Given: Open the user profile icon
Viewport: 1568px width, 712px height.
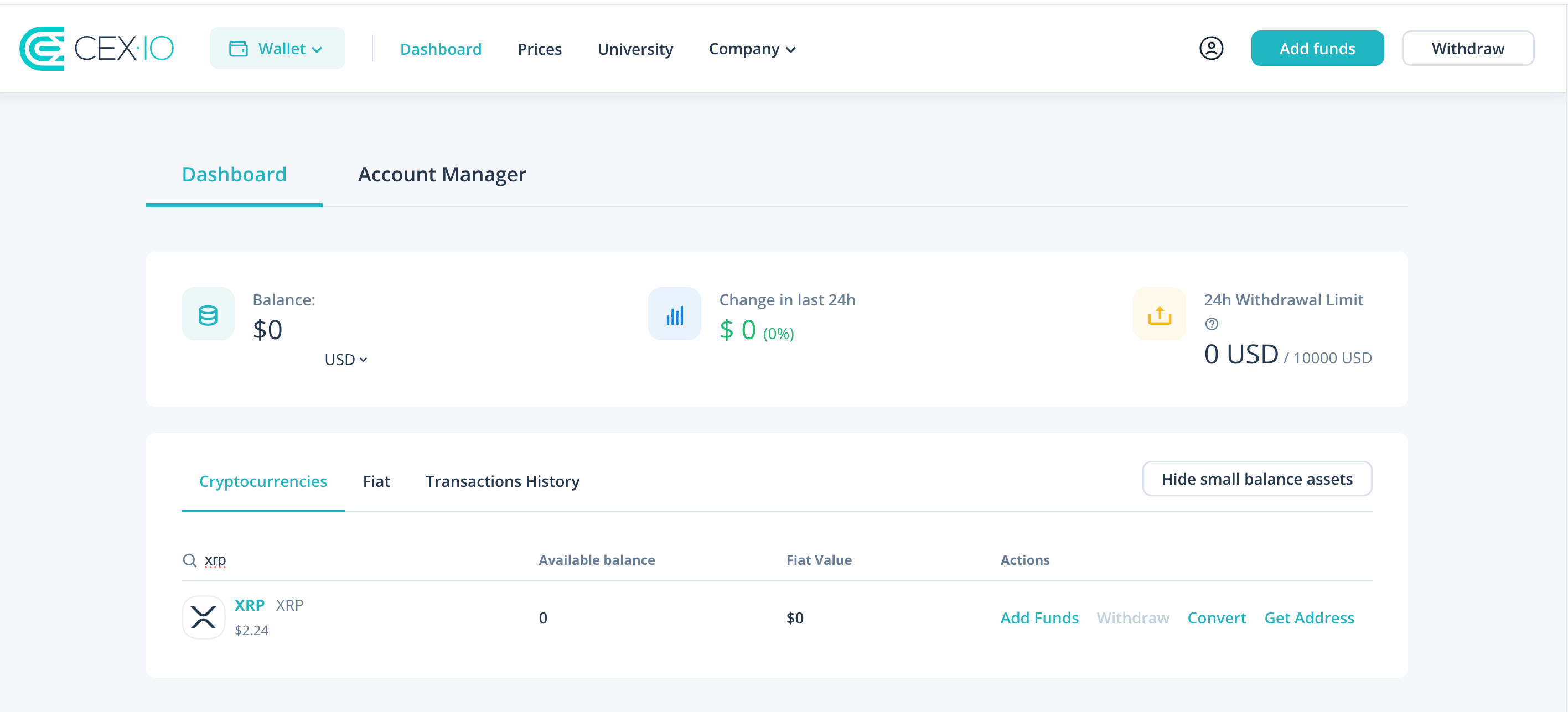Looking at the screenshot, I should (1210, 48).
